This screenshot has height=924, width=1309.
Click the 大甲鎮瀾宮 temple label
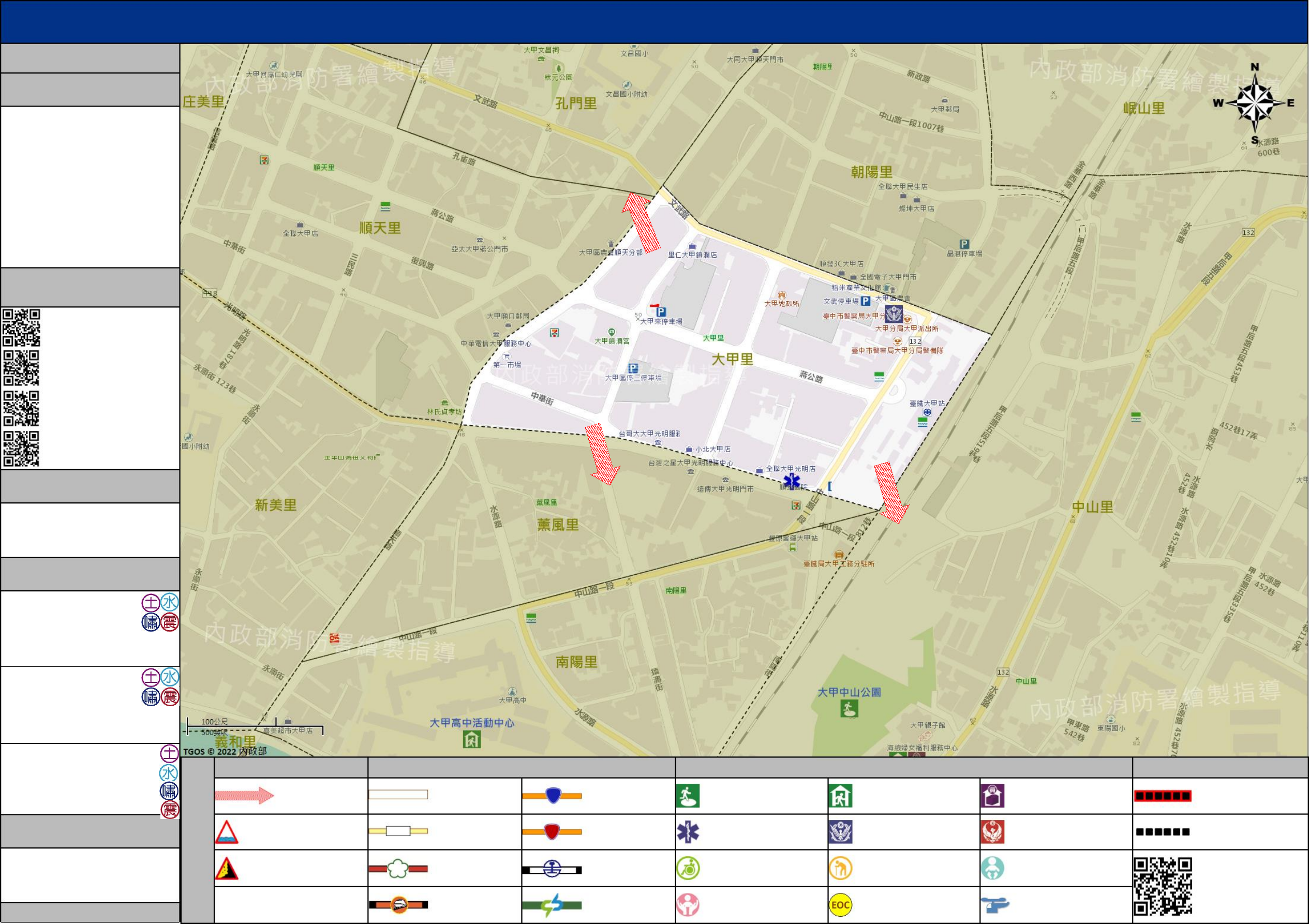[x=612, y=341]
